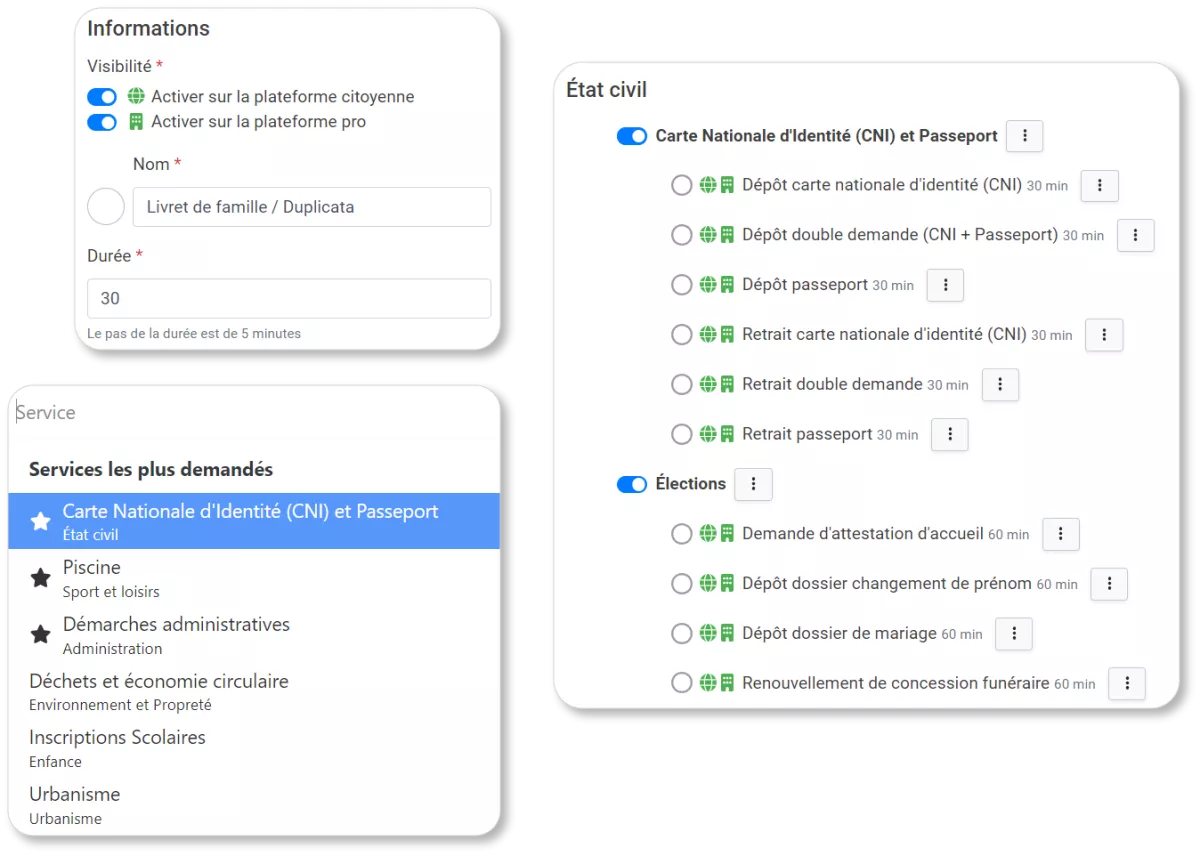Open options dropdown for Dépôt double demande

pyautogui.click(x=1136, y=236)
